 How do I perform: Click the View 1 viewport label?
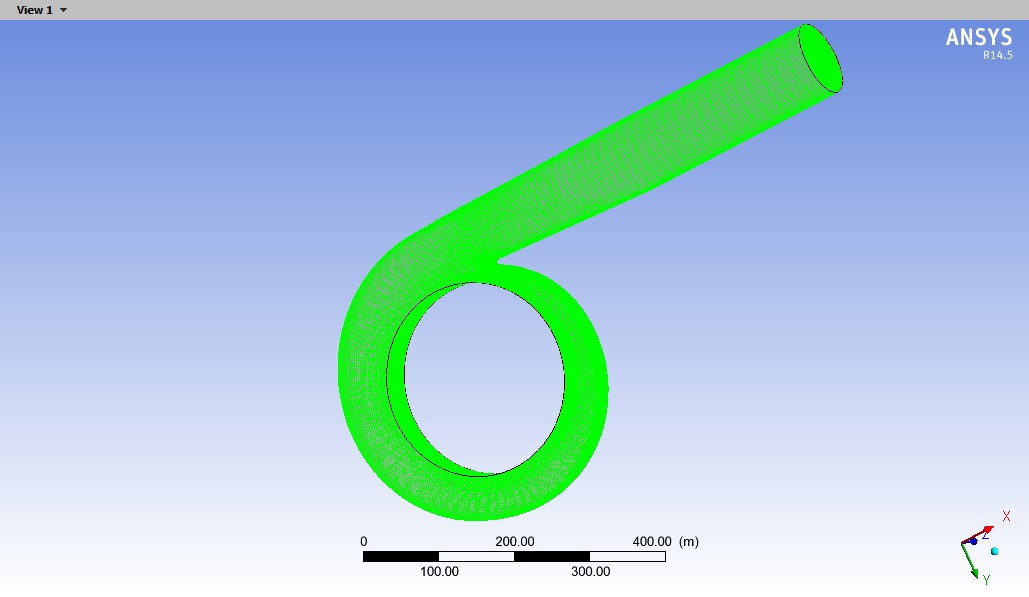pyautogui.click(x=34, y=10)
